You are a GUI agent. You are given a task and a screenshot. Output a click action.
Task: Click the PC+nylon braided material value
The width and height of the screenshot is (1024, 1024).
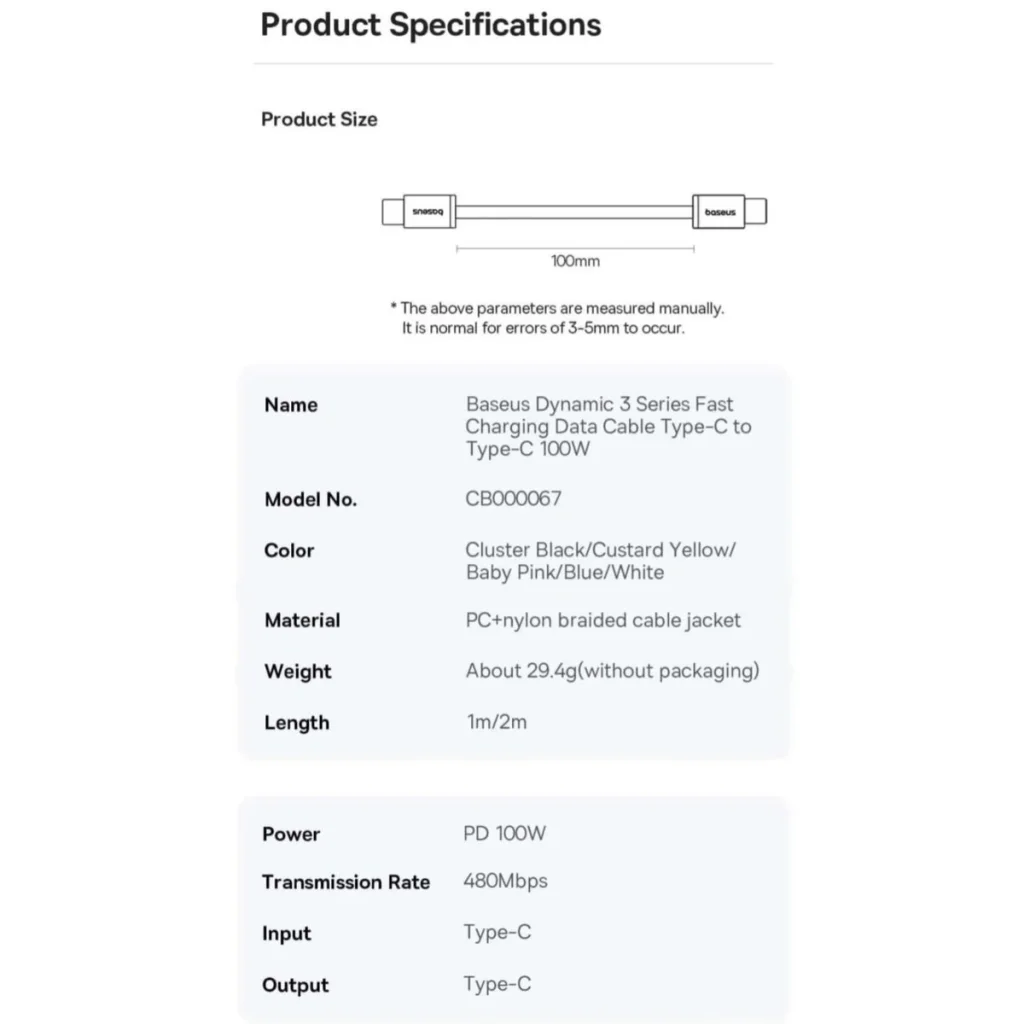[x=603, y=620]
